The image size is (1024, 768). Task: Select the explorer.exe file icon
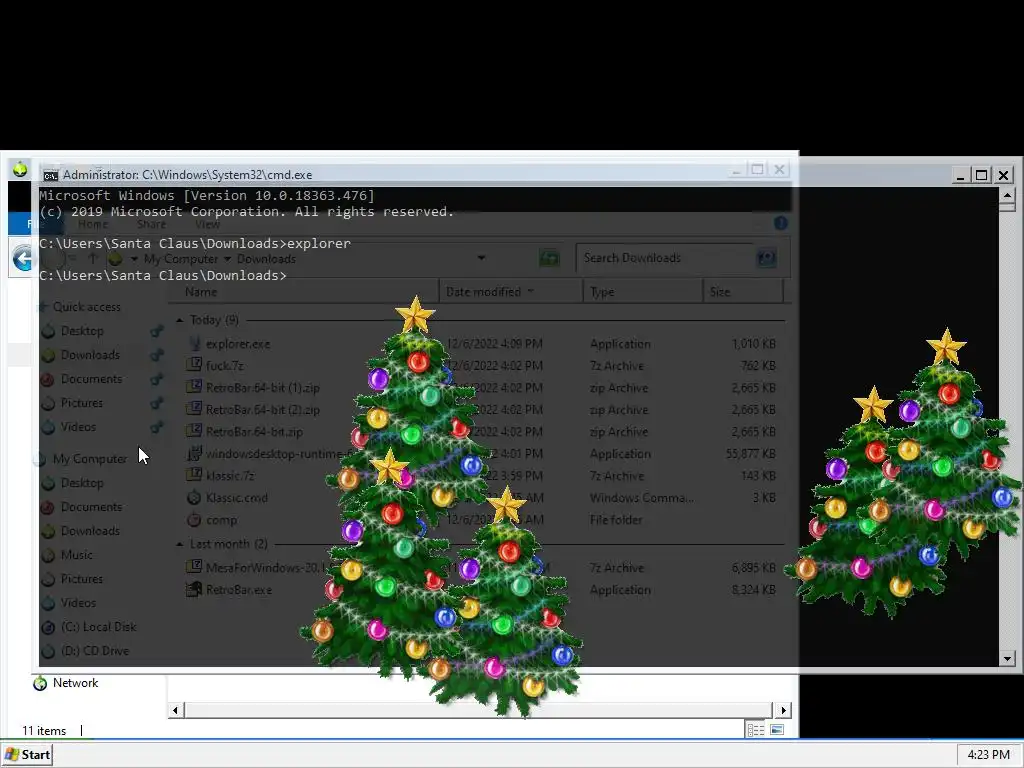pos(194,344)
